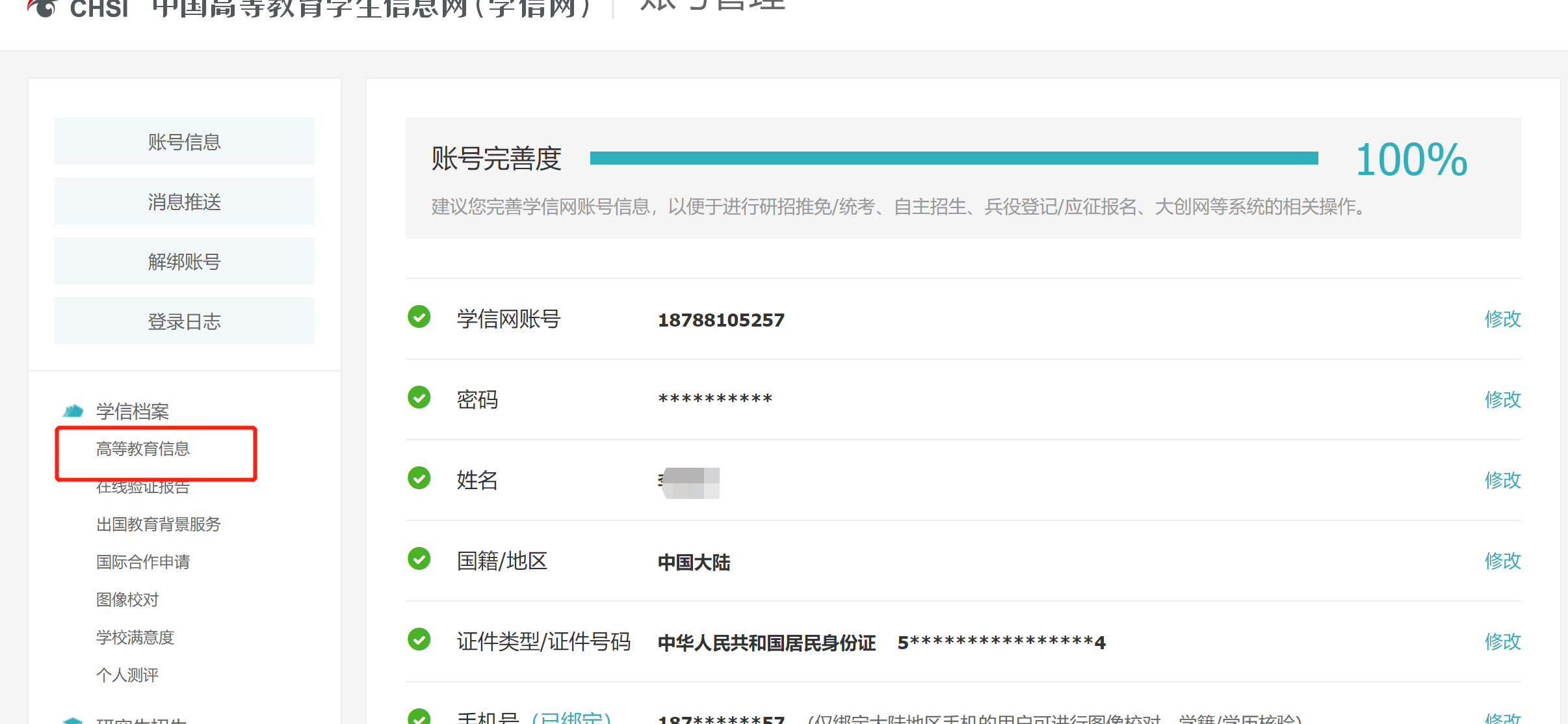
Task: Click the green check icon beside 国籍/地区
Action: point(419,559)
